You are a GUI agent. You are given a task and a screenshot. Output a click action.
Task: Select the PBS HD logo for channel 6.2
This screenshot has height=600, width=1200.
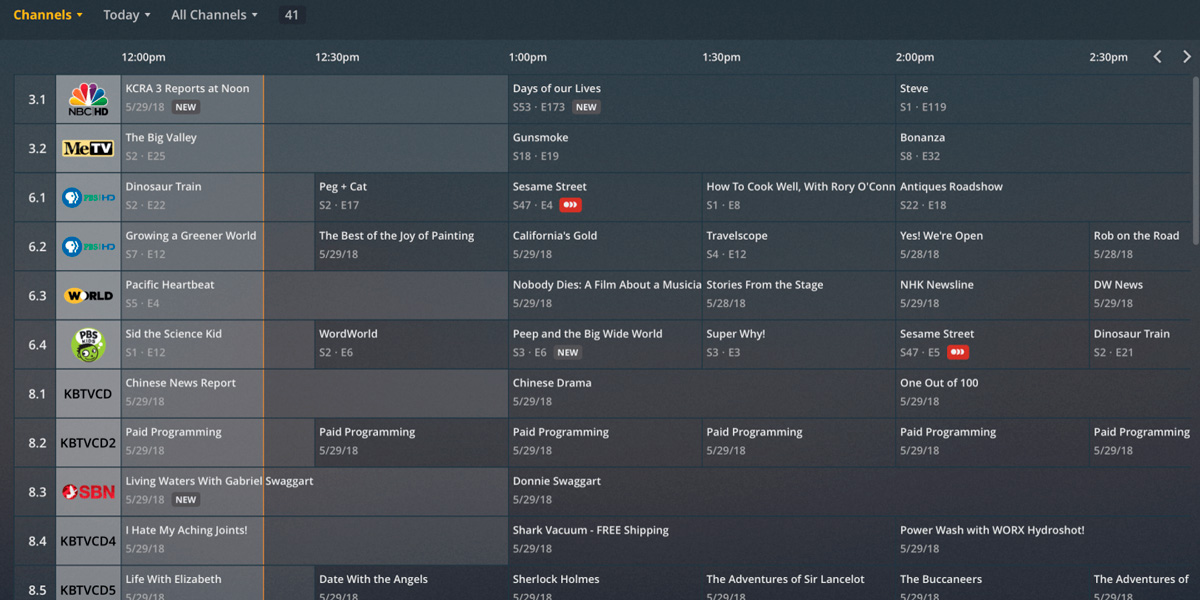coord(88,246)
